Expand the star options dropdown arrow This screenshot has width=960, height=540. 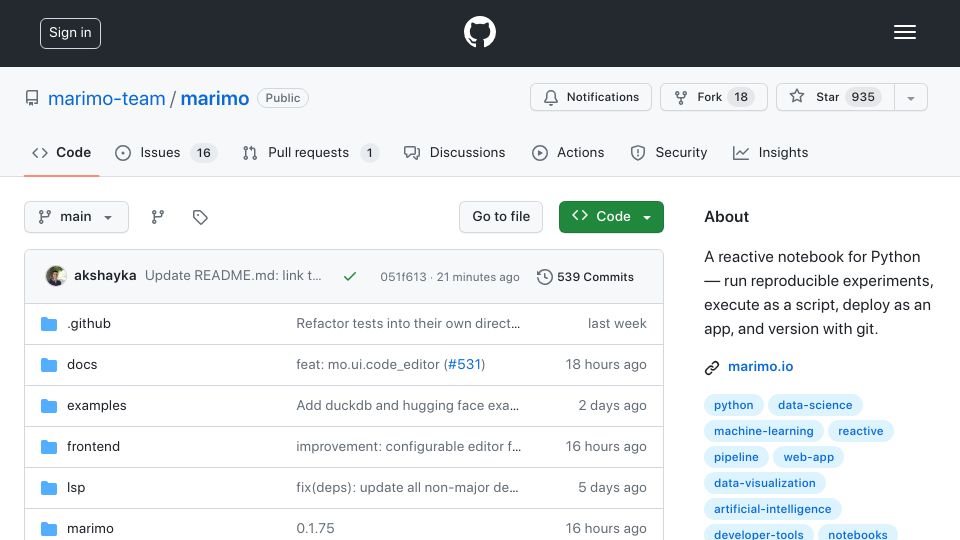point(911,98)
